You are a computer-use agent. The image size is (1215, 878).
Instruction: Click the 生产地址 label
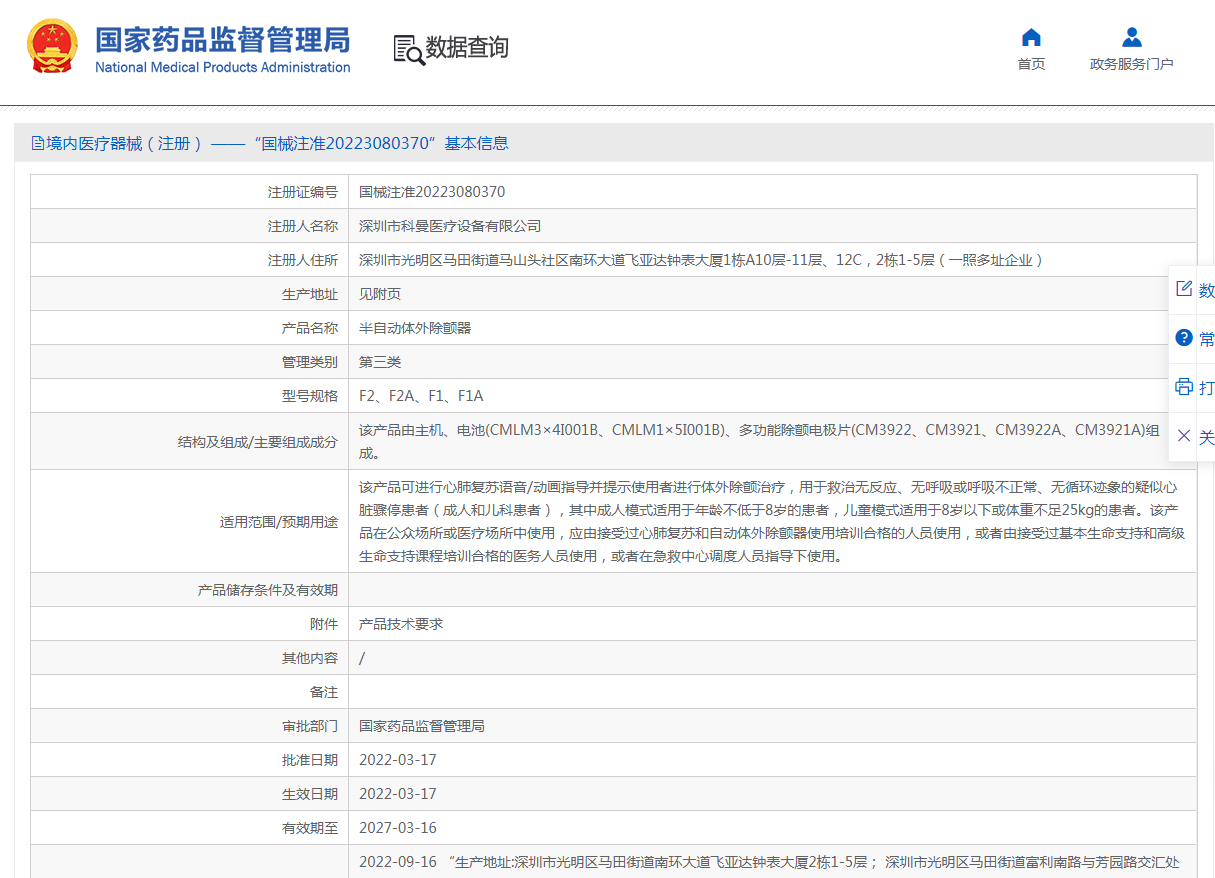(x=310, y=294)
